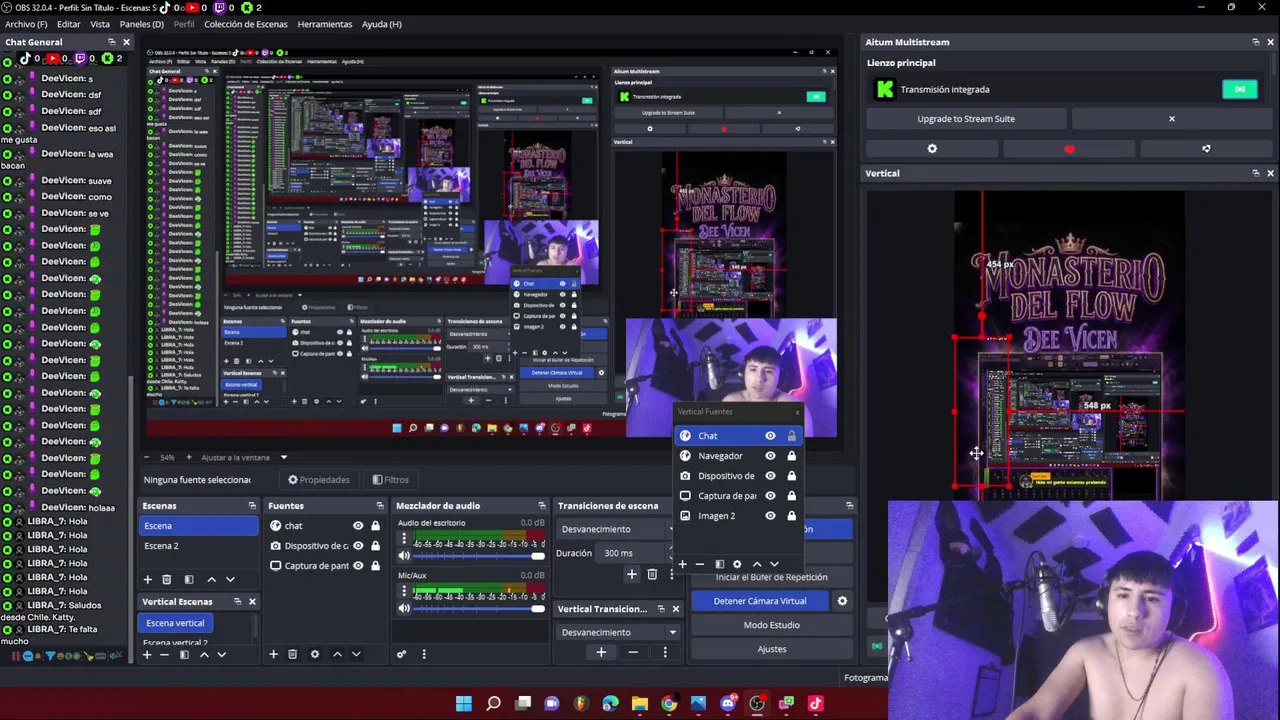1280x720 pixels.
Task: Open Ajustar a la ventana preview dropdown
Action: [244, 458]
